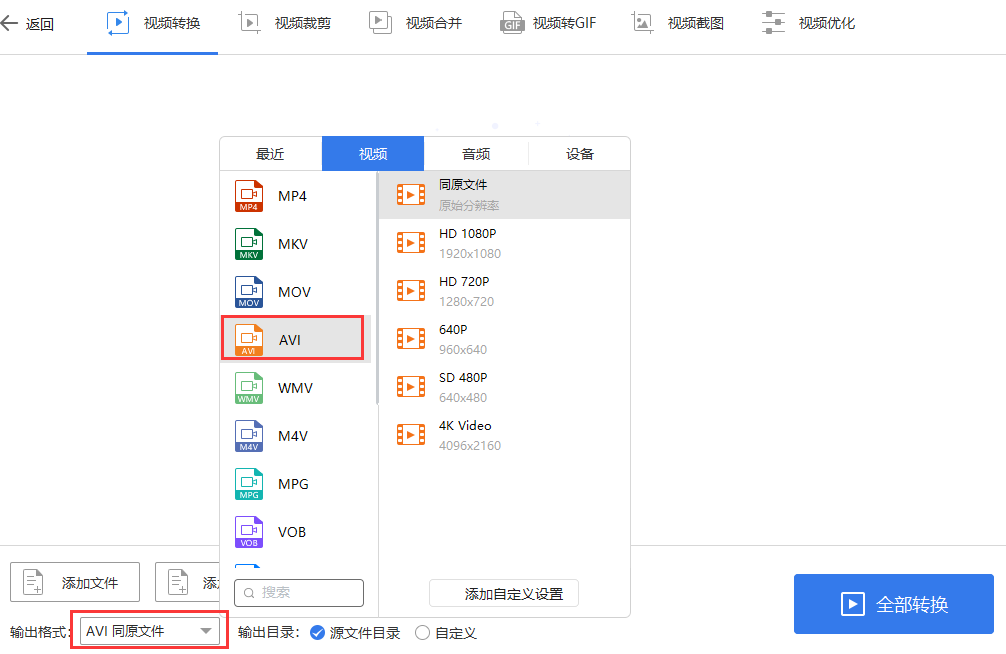Select the MOV format icon

point(248,291)
